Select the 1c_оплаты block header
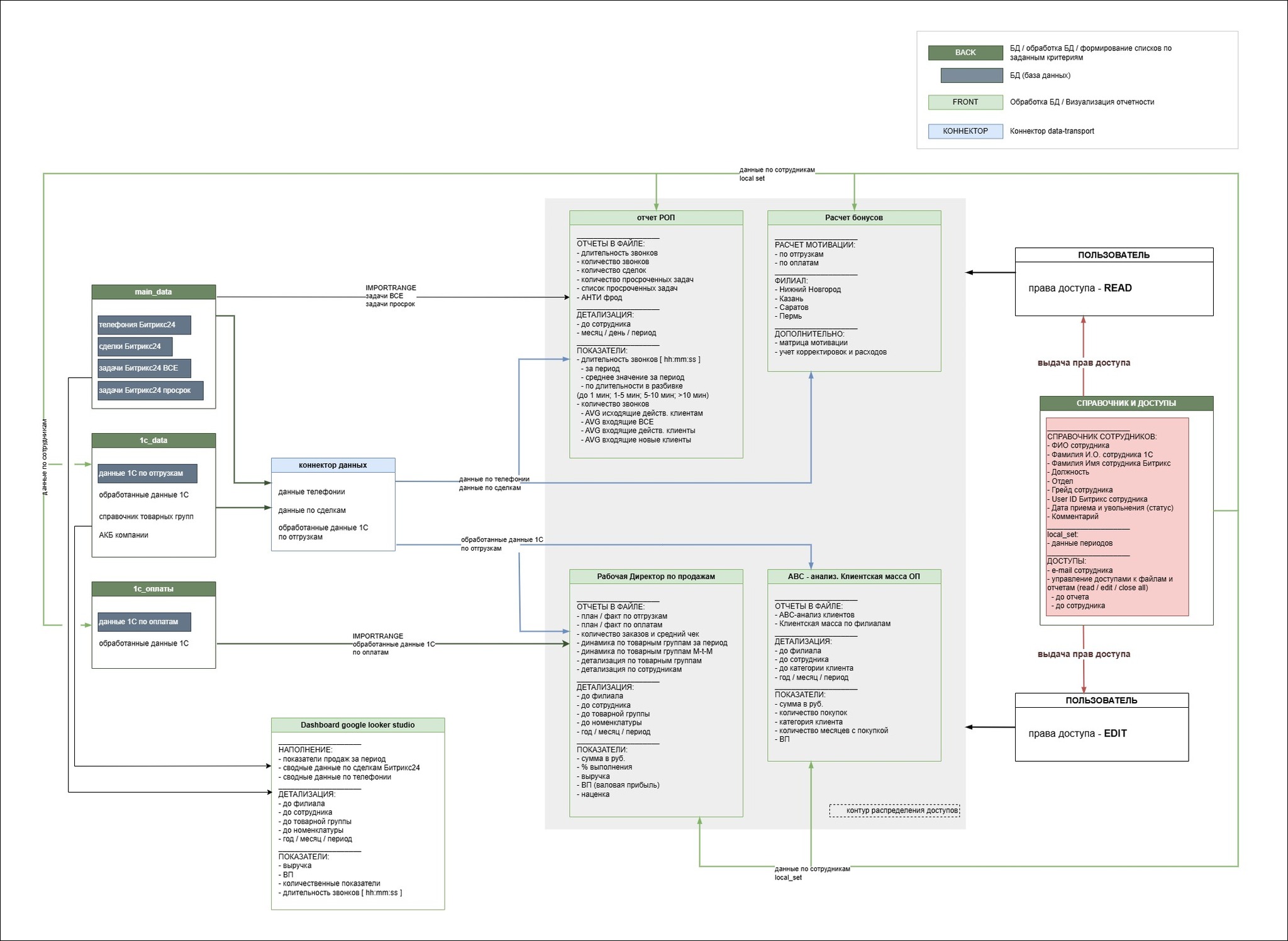Screen dimensions: 1288x941 coord(153,589)
